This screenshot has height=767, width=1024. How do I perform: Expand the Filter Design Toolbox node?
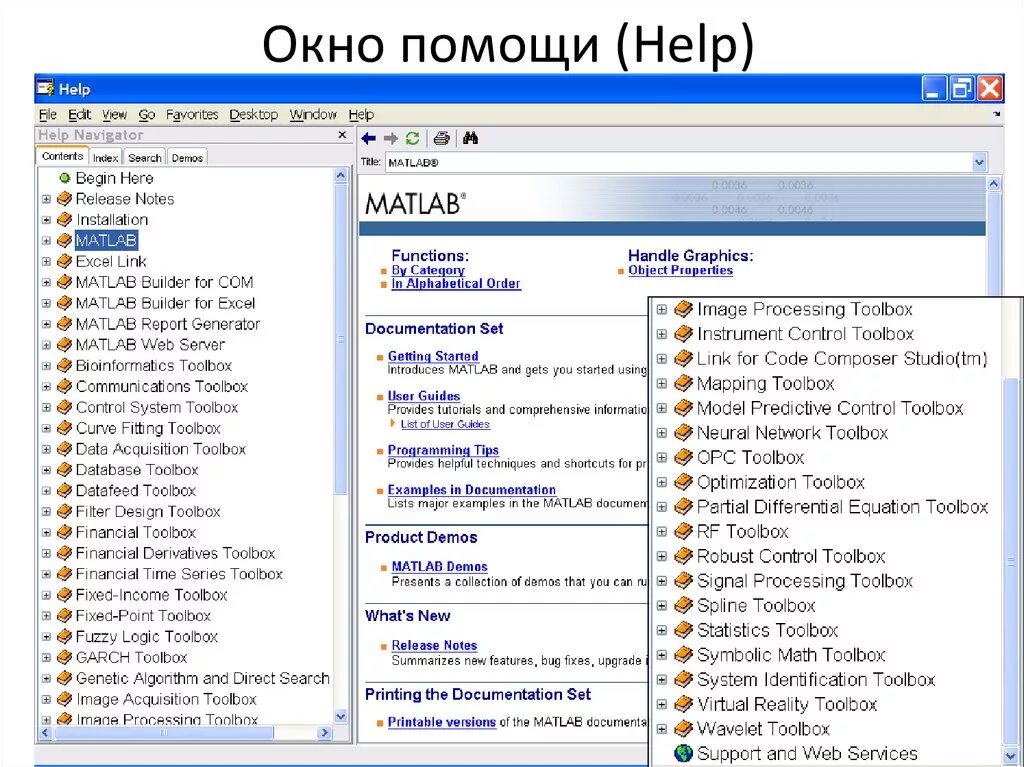click(x=46, y=512)
